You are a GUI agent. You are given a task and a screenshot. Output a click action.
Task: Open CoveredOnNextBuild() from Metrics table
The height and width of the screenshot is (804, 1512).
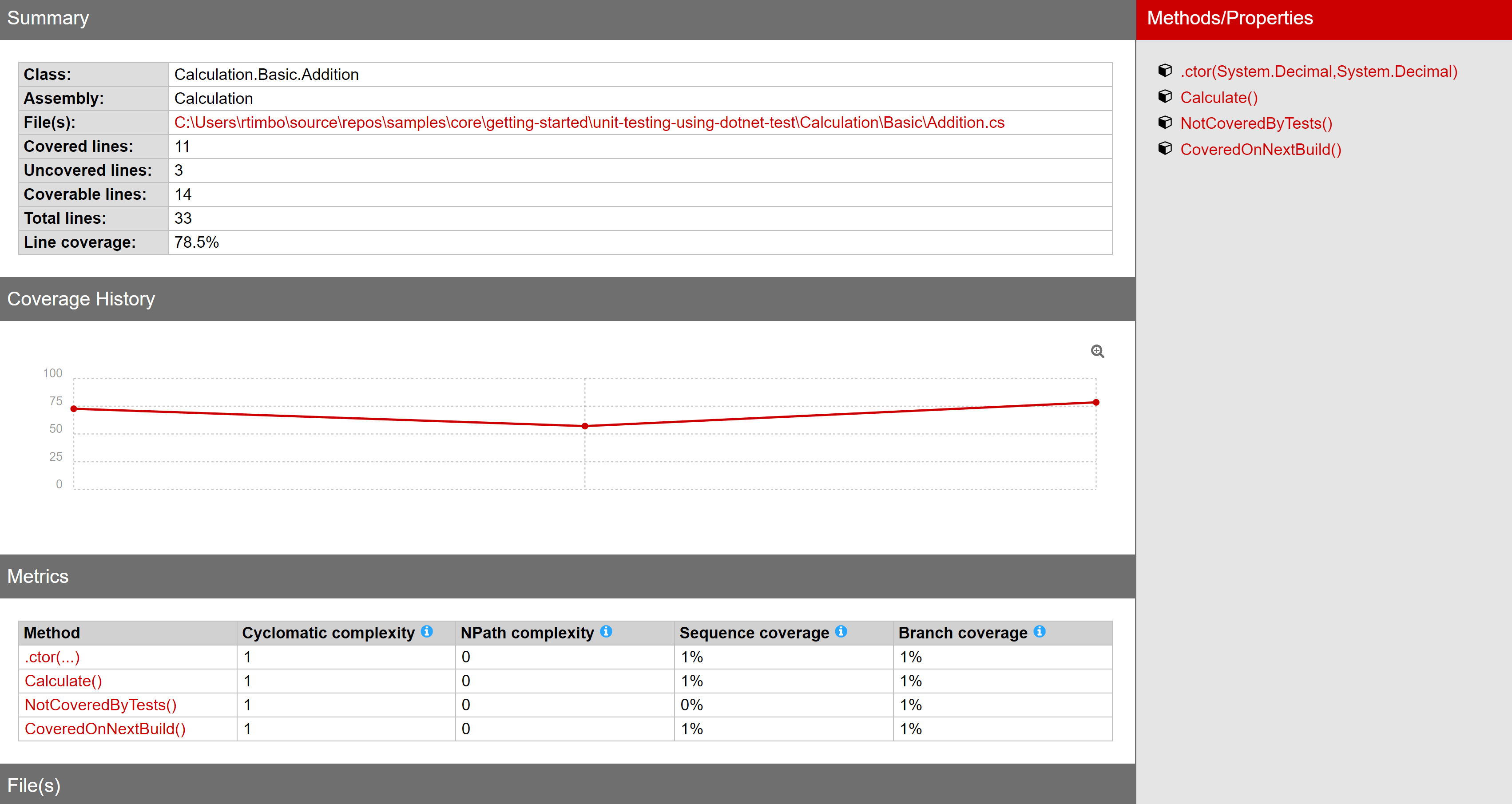pyautogui.click(x=105, y=729)
